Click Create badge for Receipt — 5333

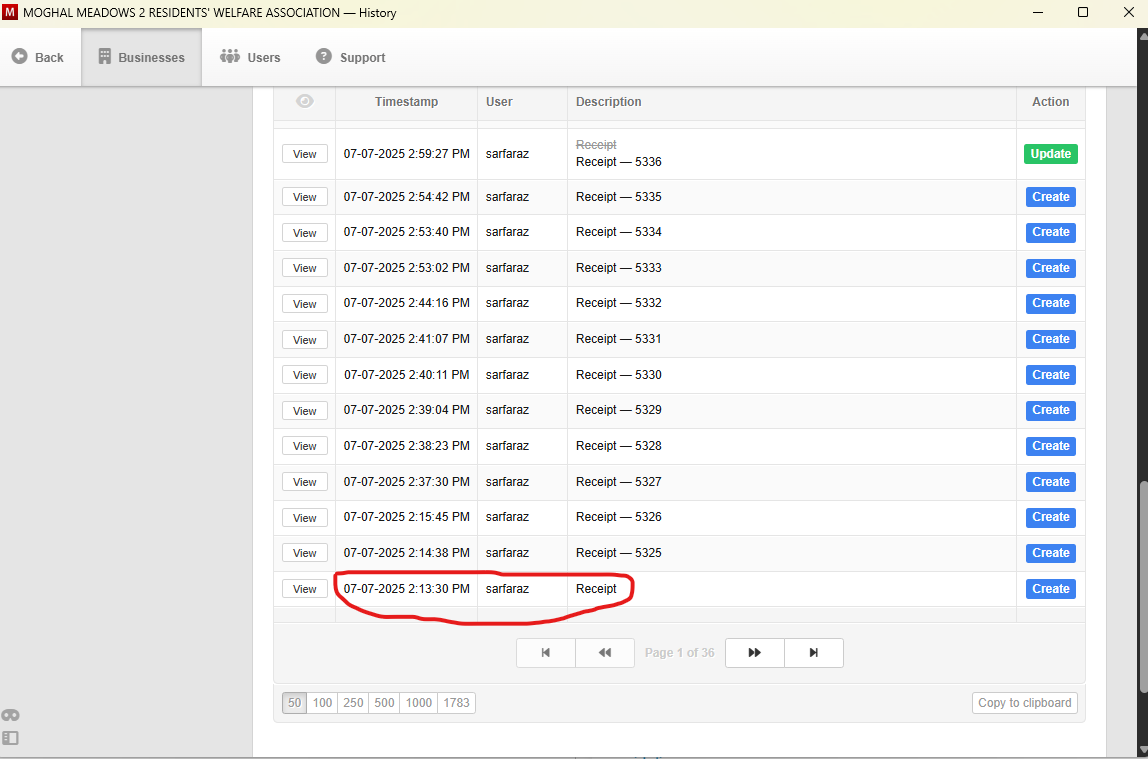[1051, 268]
